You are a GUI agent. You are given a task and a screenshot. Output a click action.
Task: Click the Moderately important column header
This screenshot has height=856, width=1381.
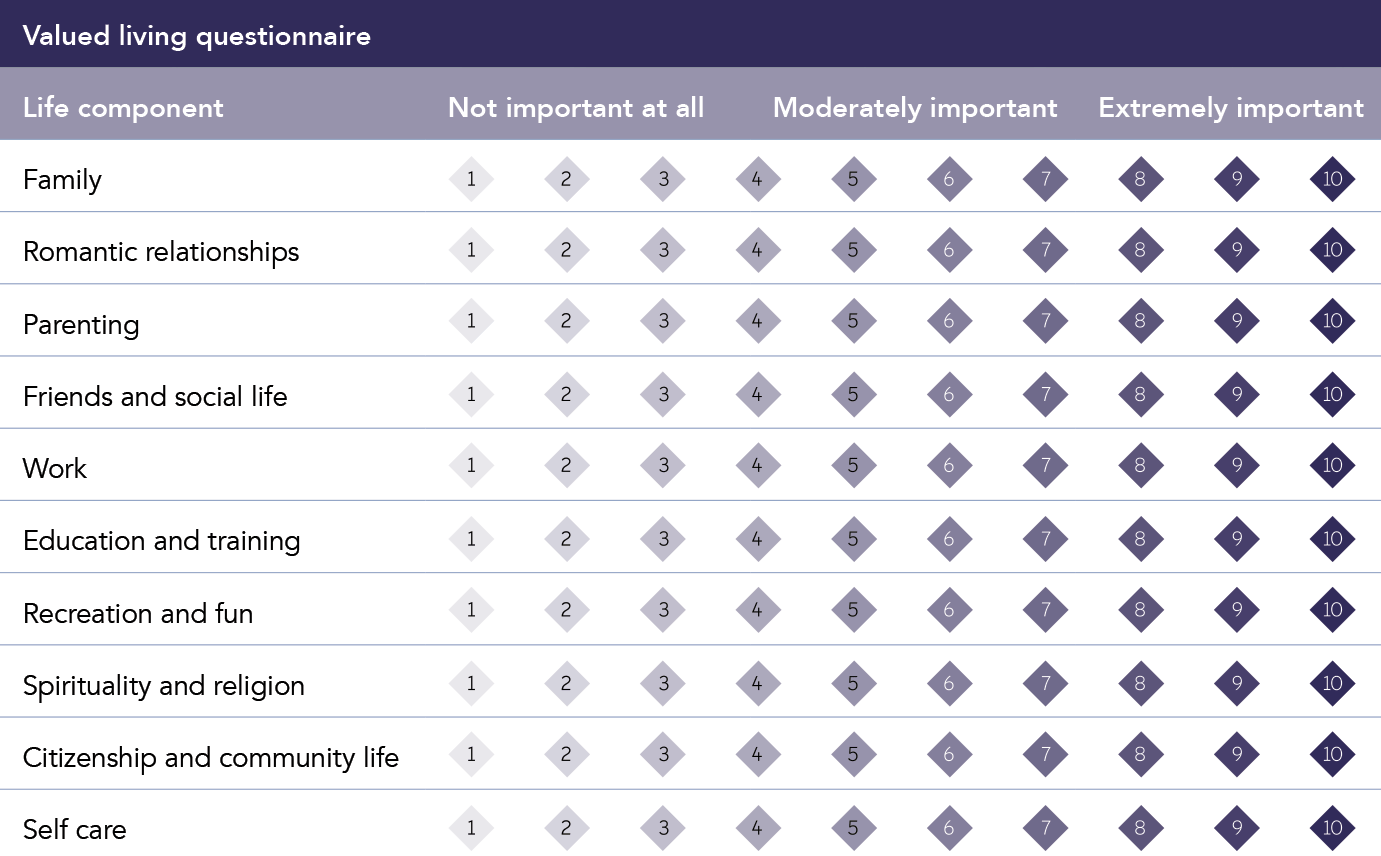pyautogui.click(x=915, y=108)
